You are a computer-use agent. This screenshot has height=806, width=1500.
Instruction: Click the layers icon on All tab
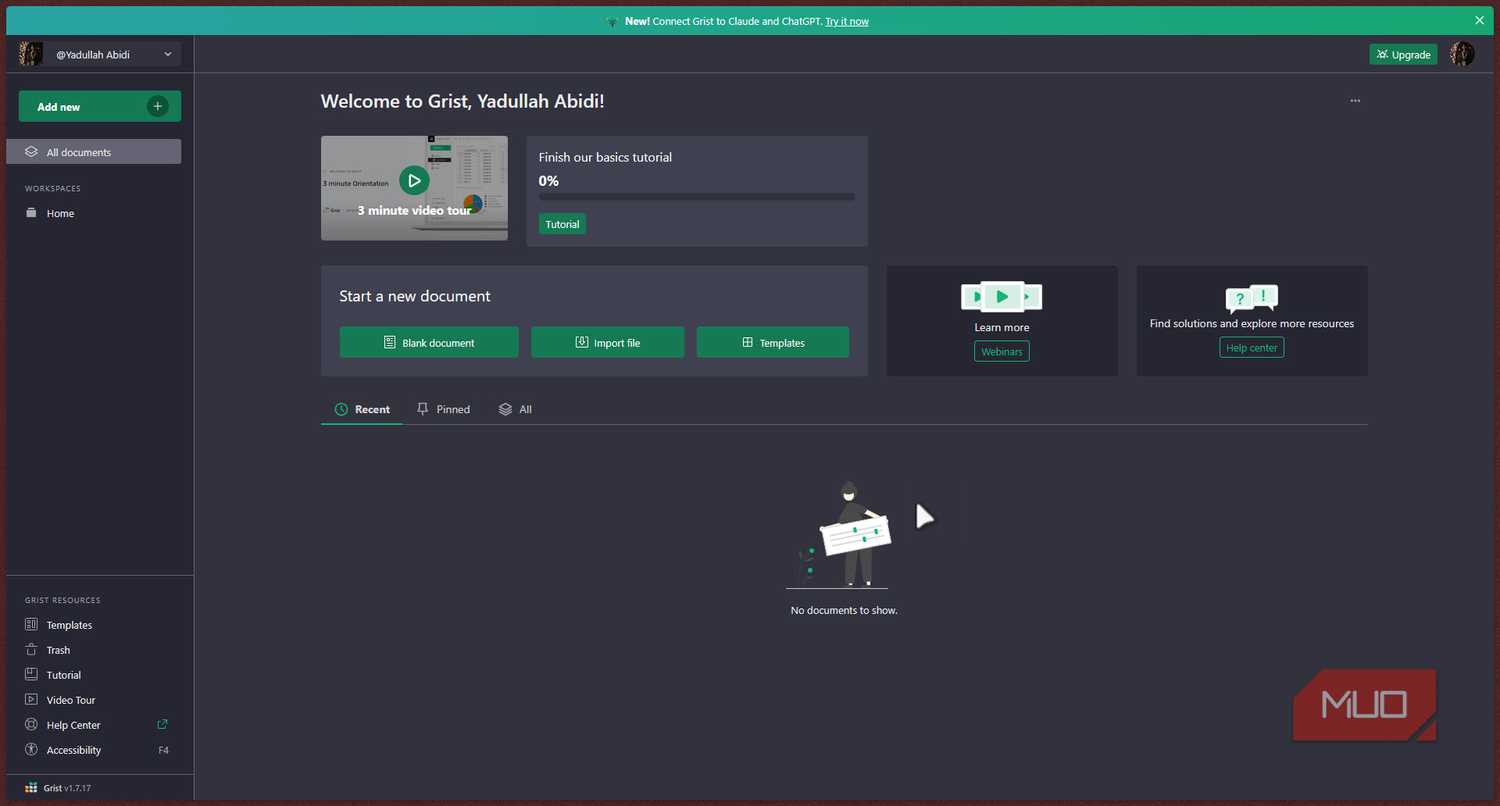505,409
